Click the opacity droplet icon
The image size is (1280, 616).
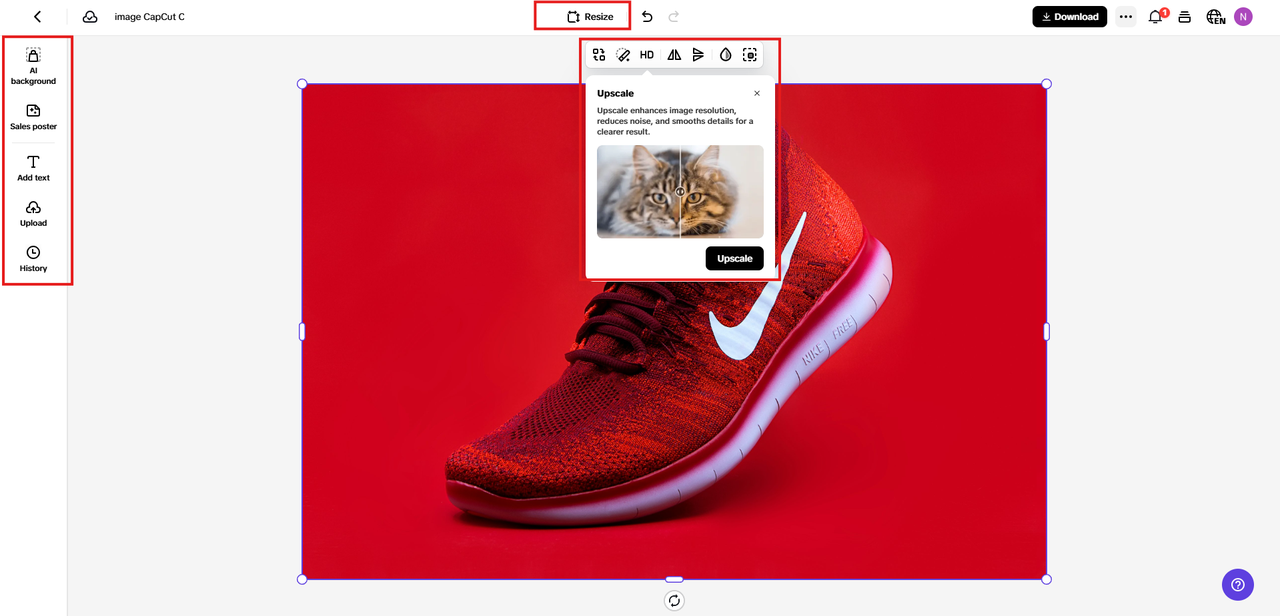coord(726,55)
